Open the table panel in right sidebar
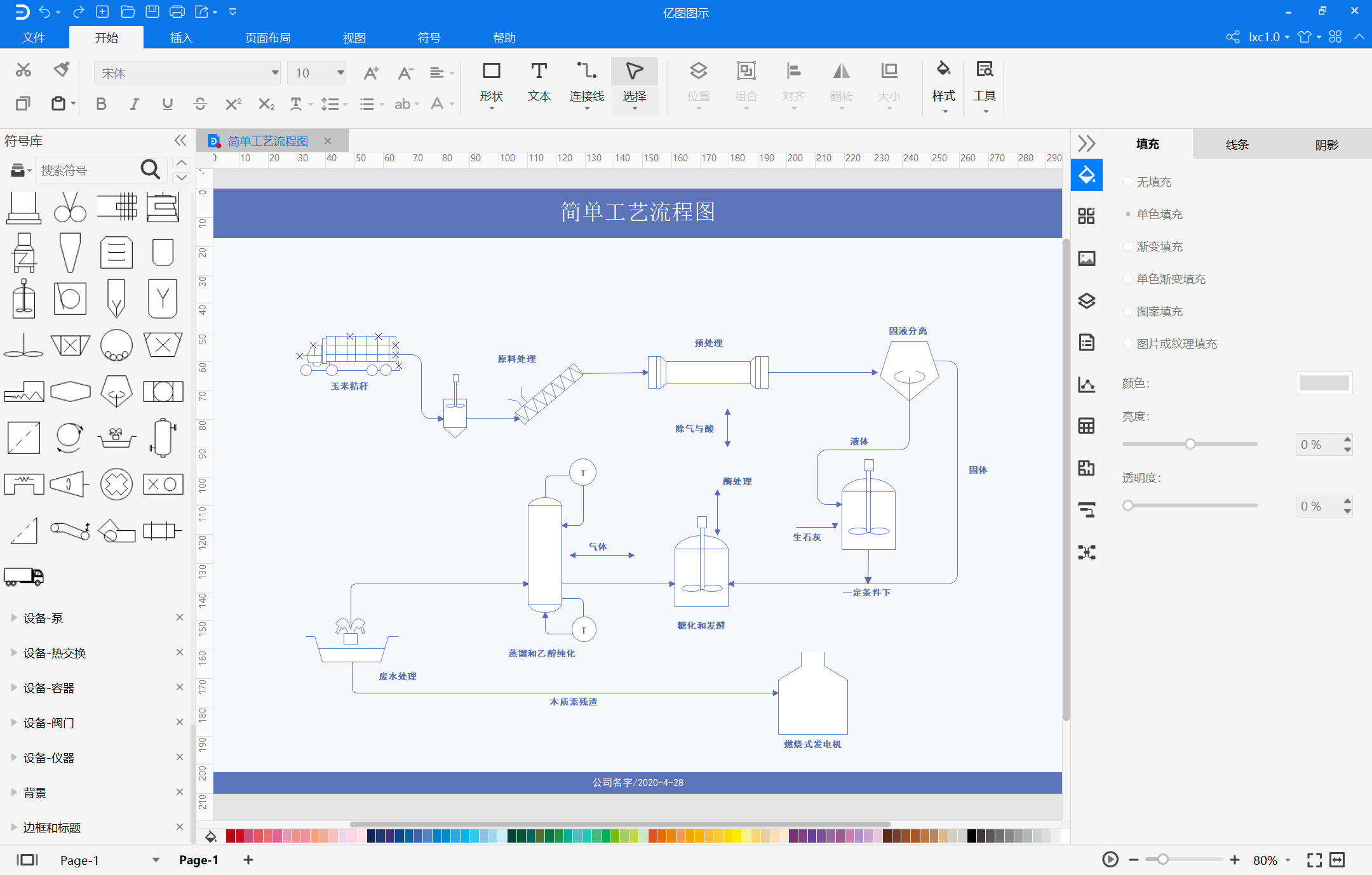1372x875 pixels. click(1086, 426)
